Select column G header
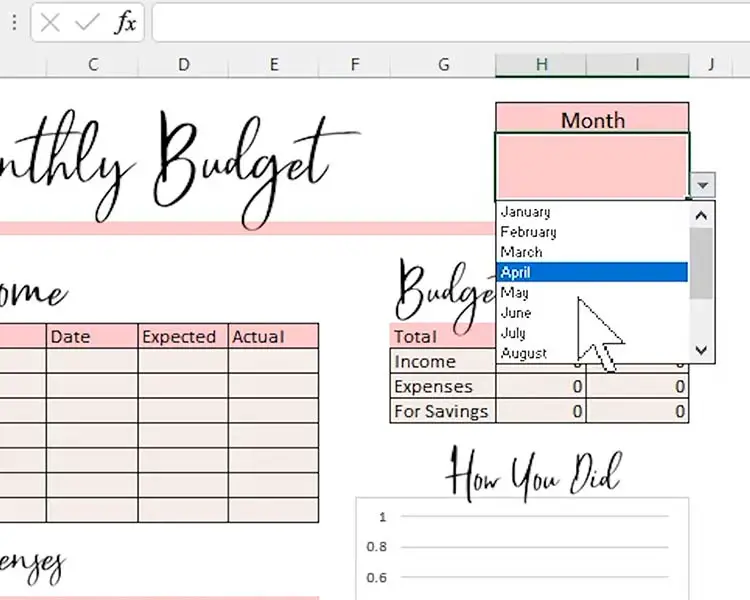The width and height of the screenshot is (750, 600). 443,65
